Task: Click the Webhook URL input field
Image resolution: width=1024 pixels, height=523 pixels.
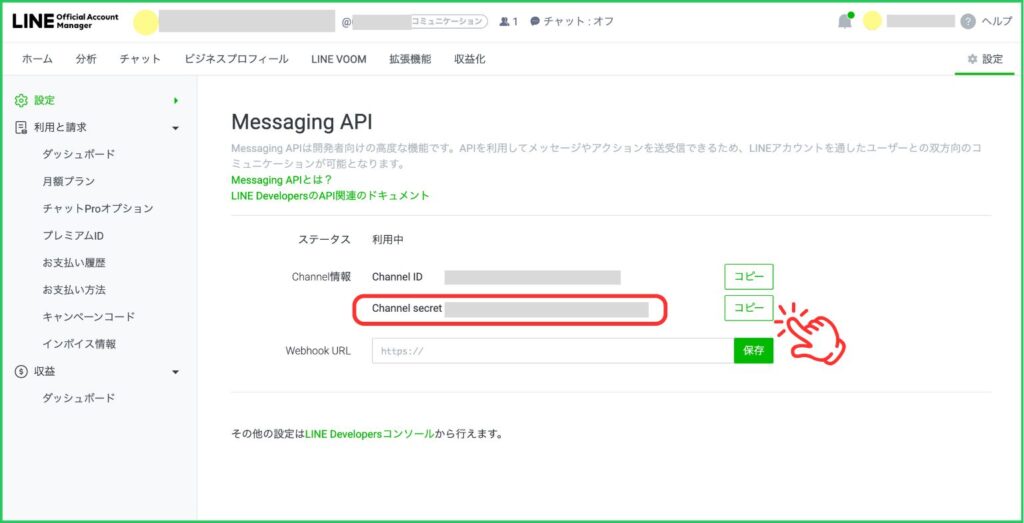Action: point(552,351)
